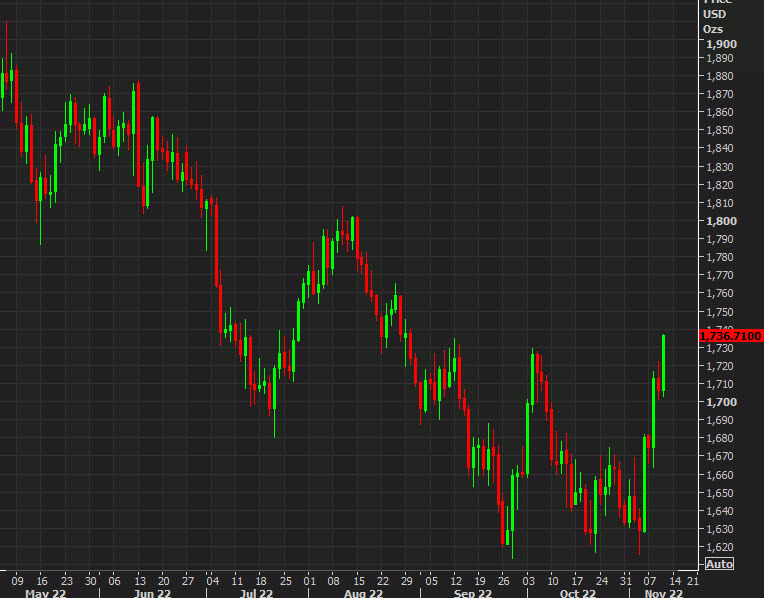The width and height of the screenshot is (764, 598).
Task: Select the 1,760 price label
Action: (x=720, y=293)
